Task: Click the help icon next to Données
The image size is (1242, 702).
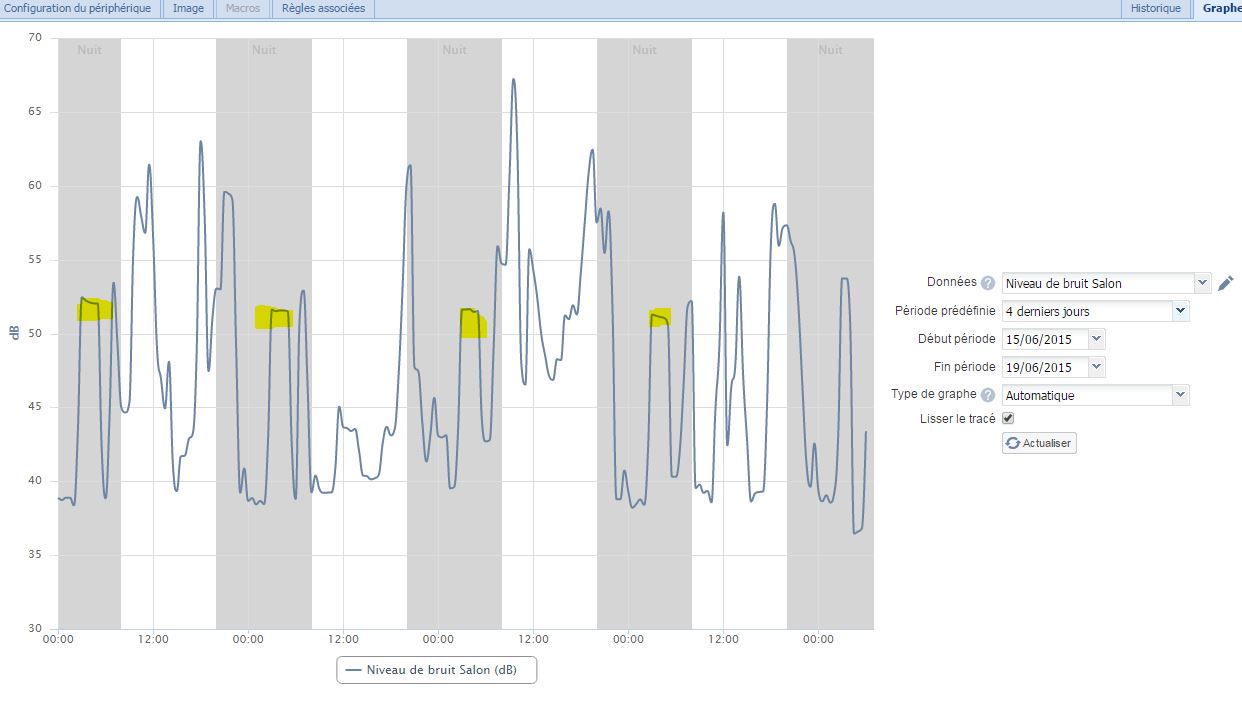Action: tap(987, 283)
